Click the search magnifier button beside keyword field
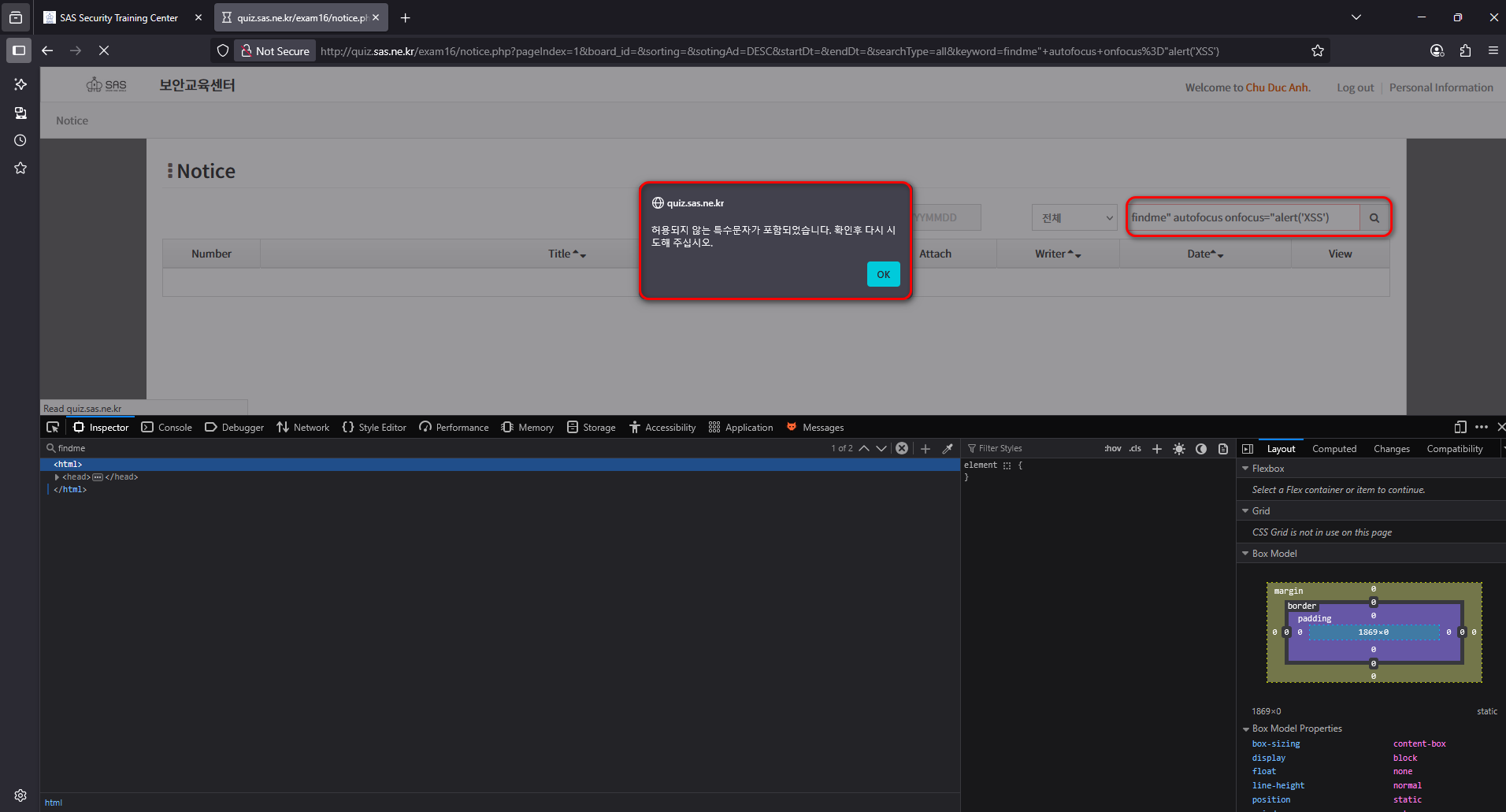The height and width of the screenshot is (812, 1506). click(x=1374, y=218)
